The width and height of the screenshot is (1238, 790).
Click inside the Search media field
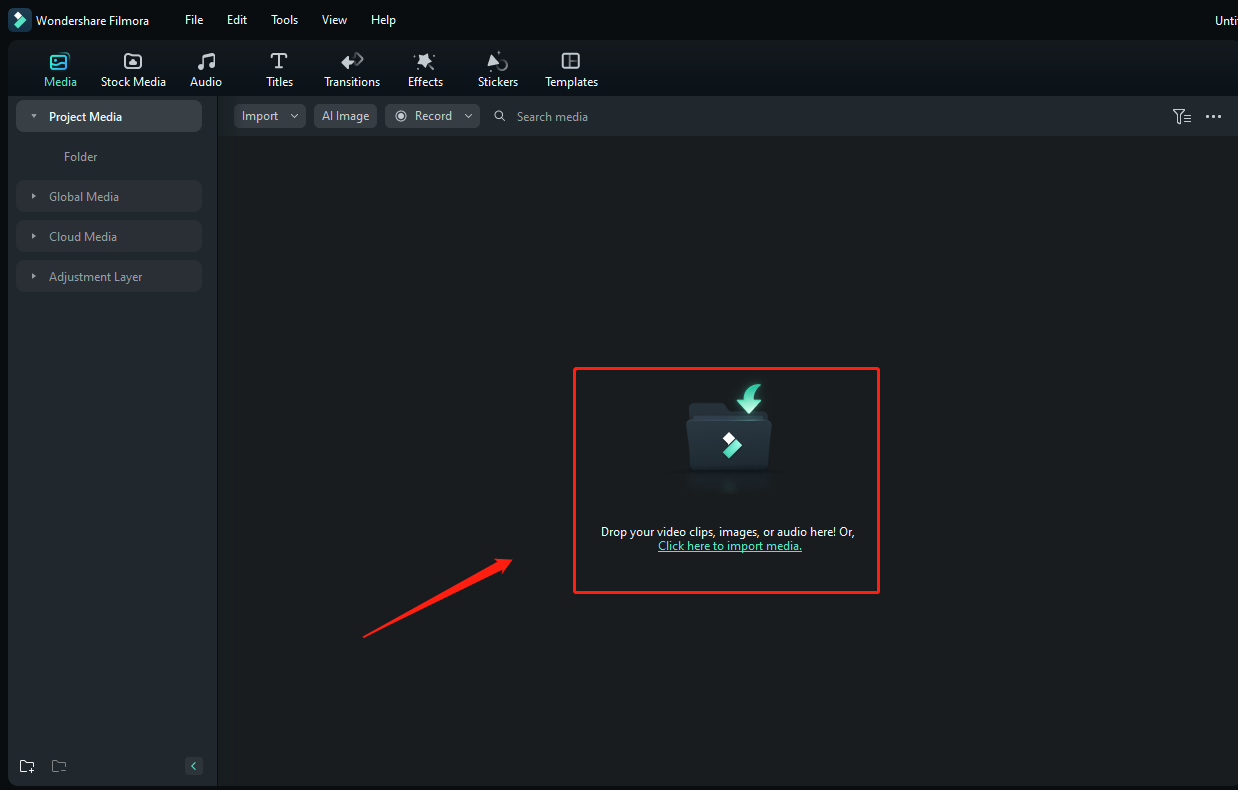[x=552, y=116]
